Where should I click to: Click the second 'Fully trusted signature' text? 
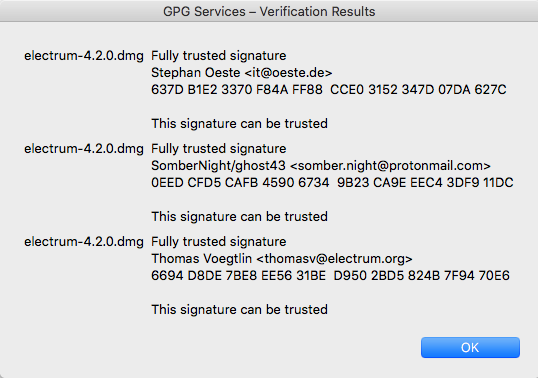(x=219, y=149)
